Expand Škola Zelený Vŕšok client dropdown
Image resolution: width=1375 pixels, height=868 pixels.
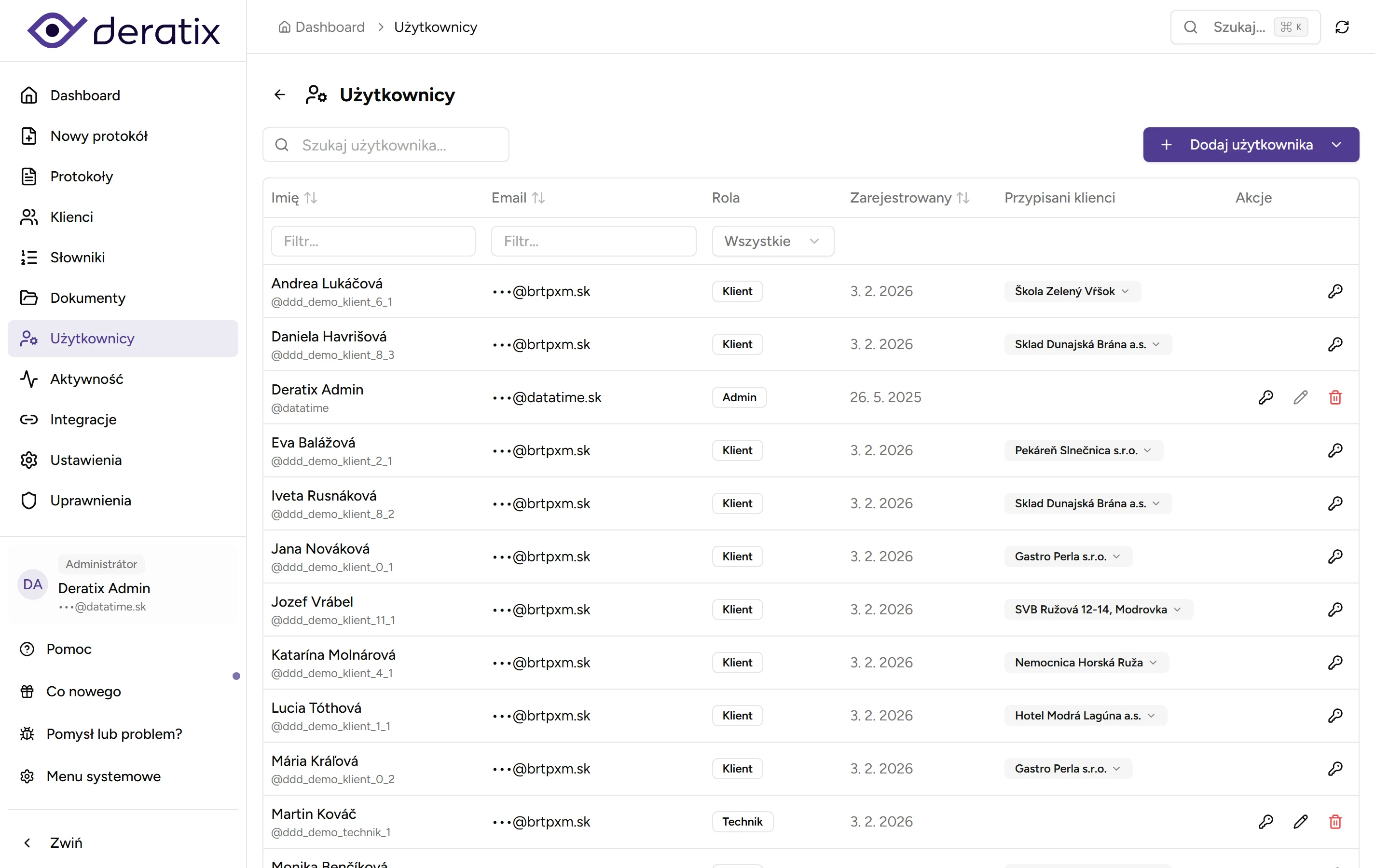(1072, 291)
